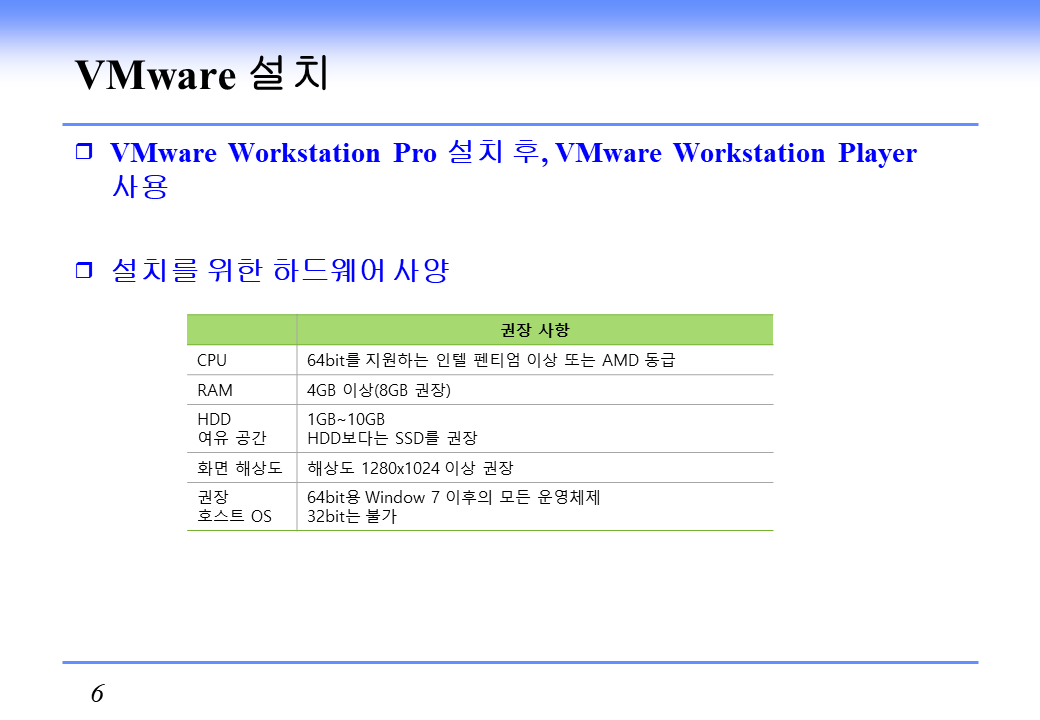The height and width of the screenshot is (720, 1040).
Task: Click the slide page number 6
Action: click(x=98, y=693)
